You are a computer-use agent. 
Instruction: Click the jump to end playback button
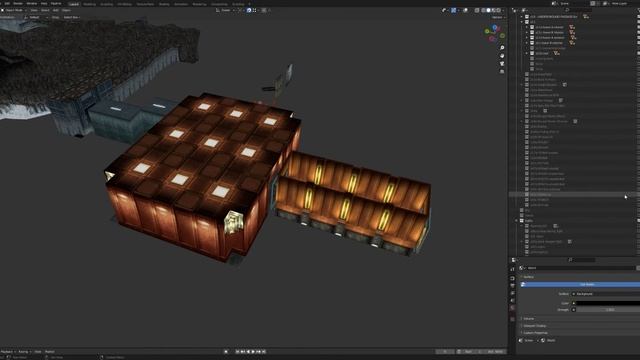[x=264, y=351]
